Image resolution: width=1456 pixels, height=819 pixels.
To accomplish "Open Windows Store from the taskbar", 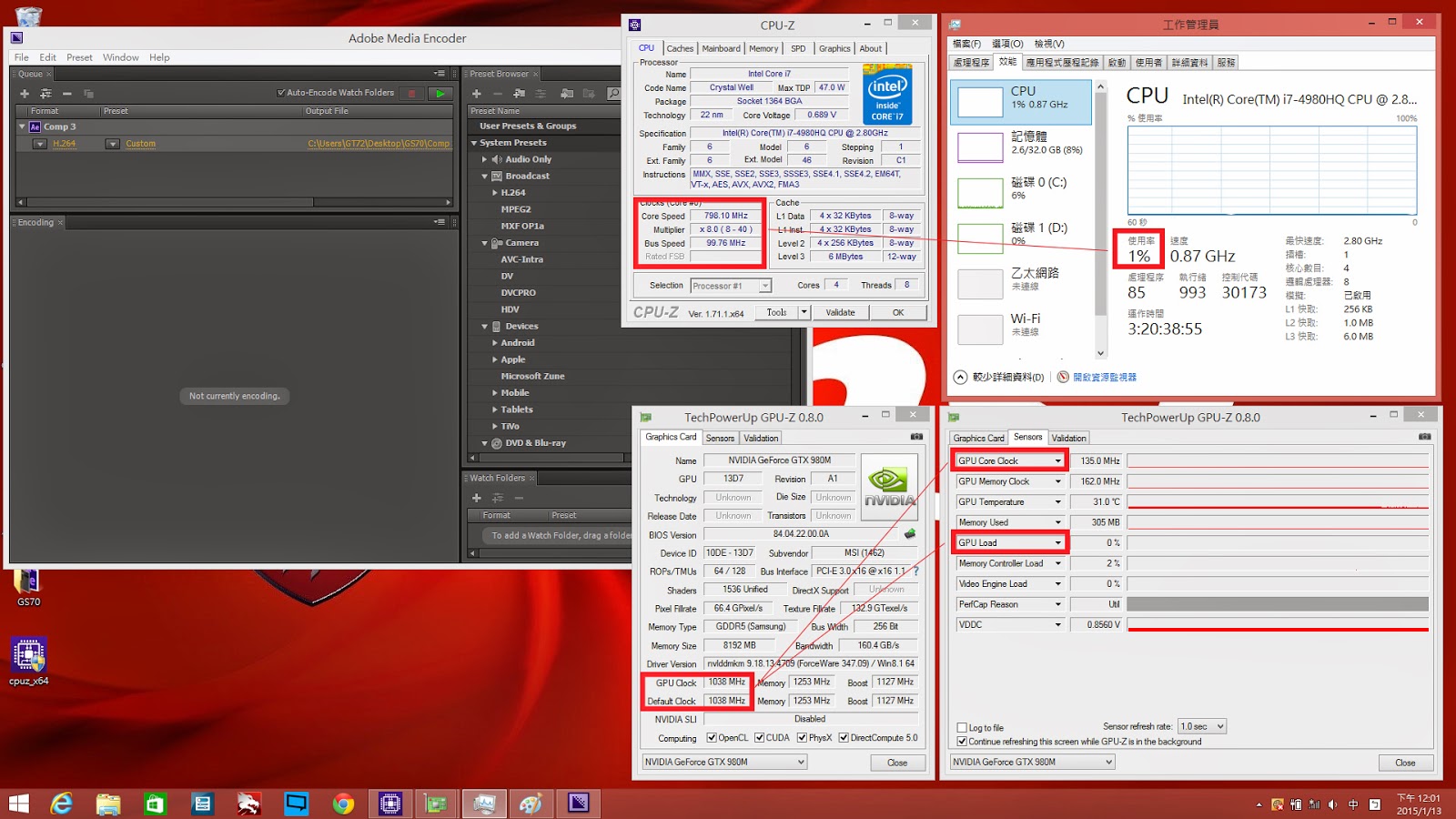I will coord(156,804).
